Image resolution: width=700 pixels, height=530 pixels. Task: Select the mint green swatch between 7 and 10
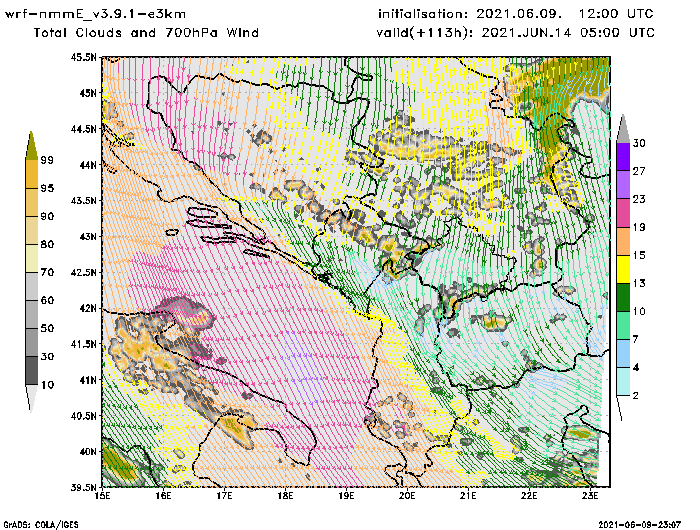(x=623, y=326)
